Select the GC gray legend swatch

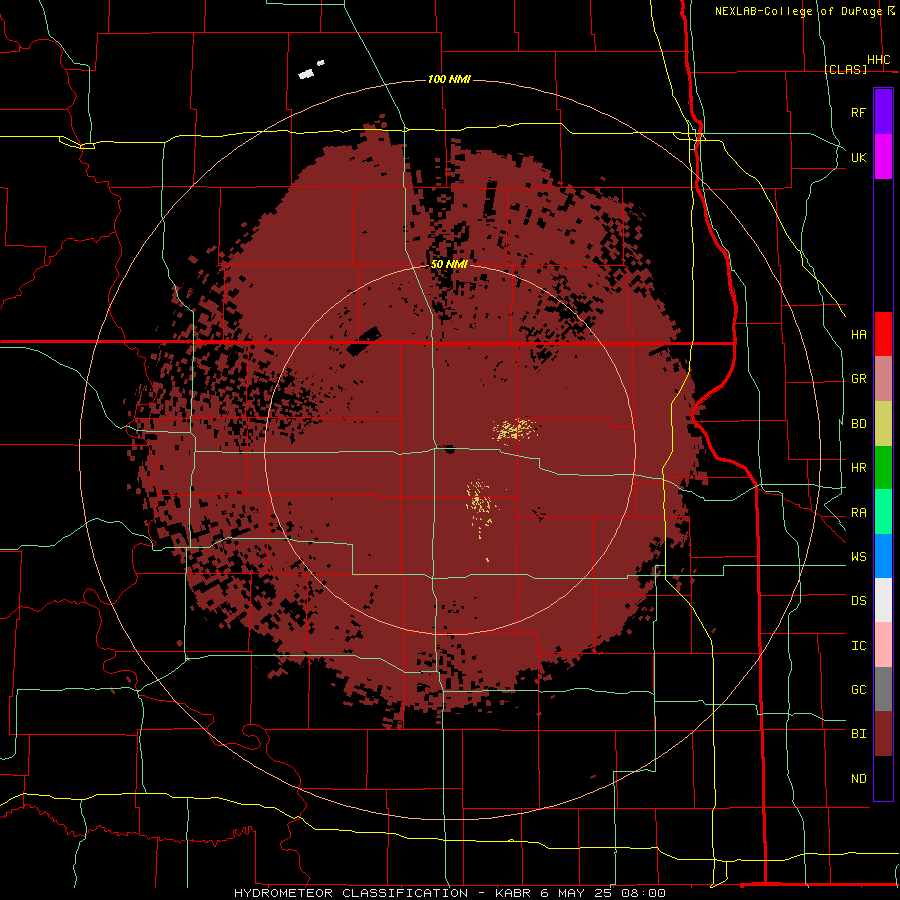[x=883, y=689]
